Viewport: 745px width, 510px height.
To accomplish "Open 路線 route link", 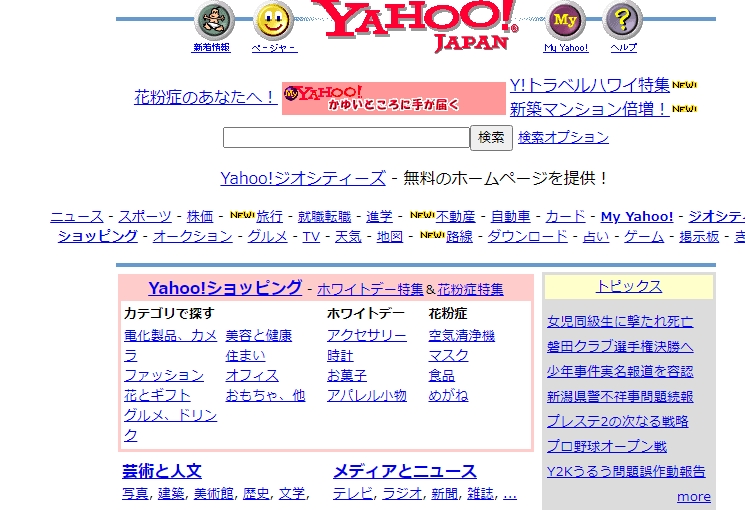I will point(459,236).
